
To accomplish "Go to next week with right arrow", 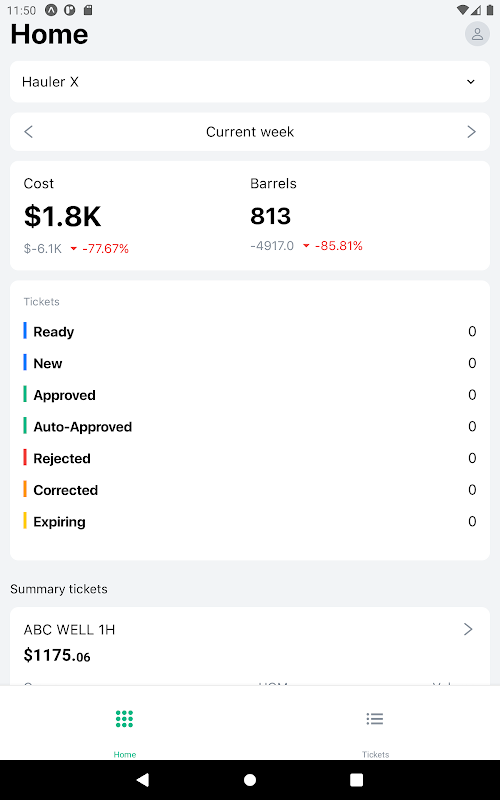I will point(471,132).
